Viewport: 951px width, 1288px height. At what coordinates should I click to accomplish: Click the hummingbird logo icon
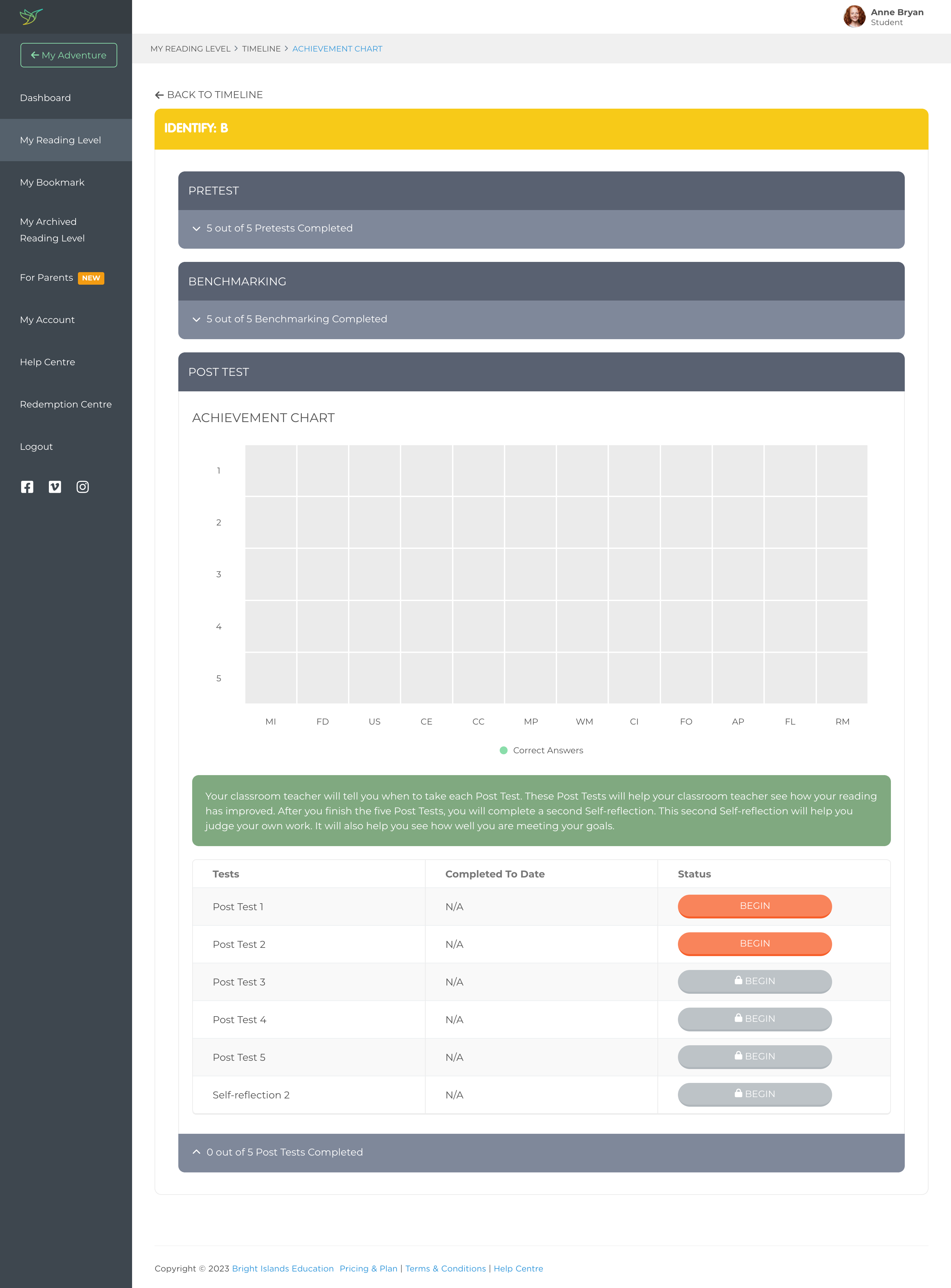(31, 16)
